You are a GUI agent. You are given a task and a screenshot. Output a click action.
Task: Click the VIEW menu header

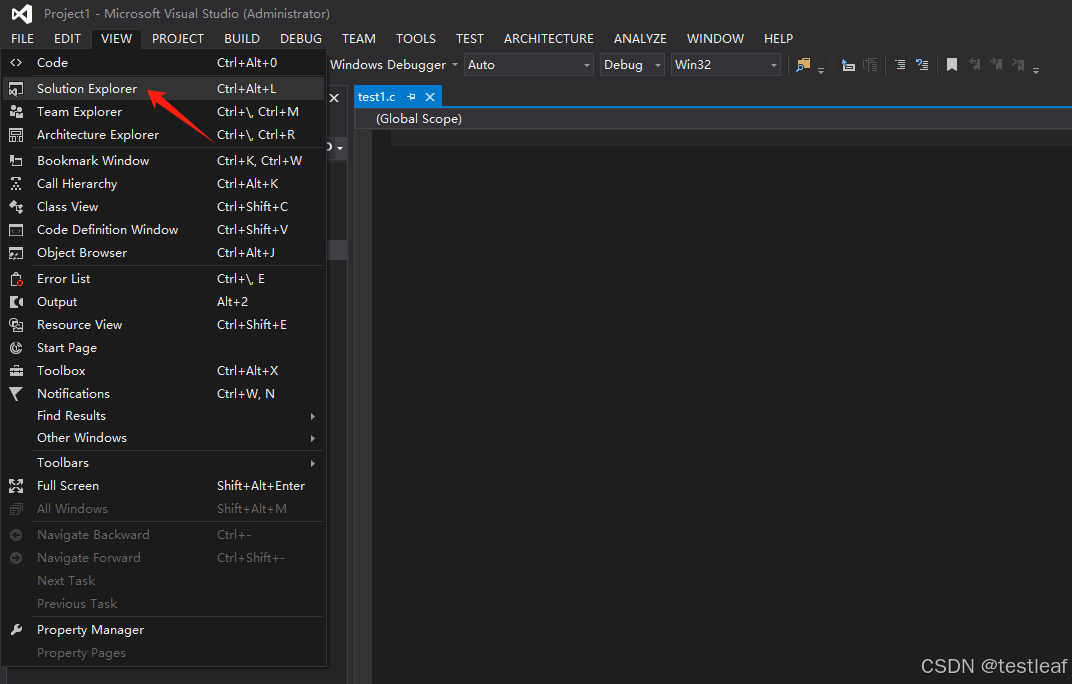pyautogui.click(x=116, y=39)
